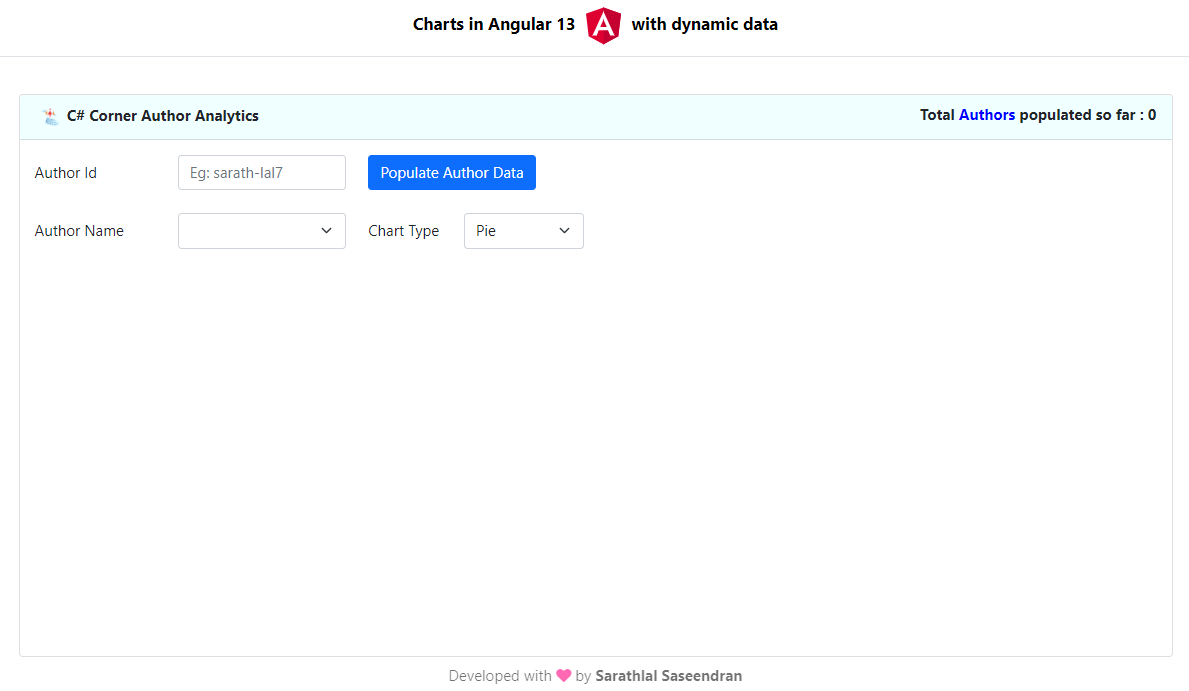Click the Chart Type label text
This screenshot has height=691, width=1189.
pos(404,231)
